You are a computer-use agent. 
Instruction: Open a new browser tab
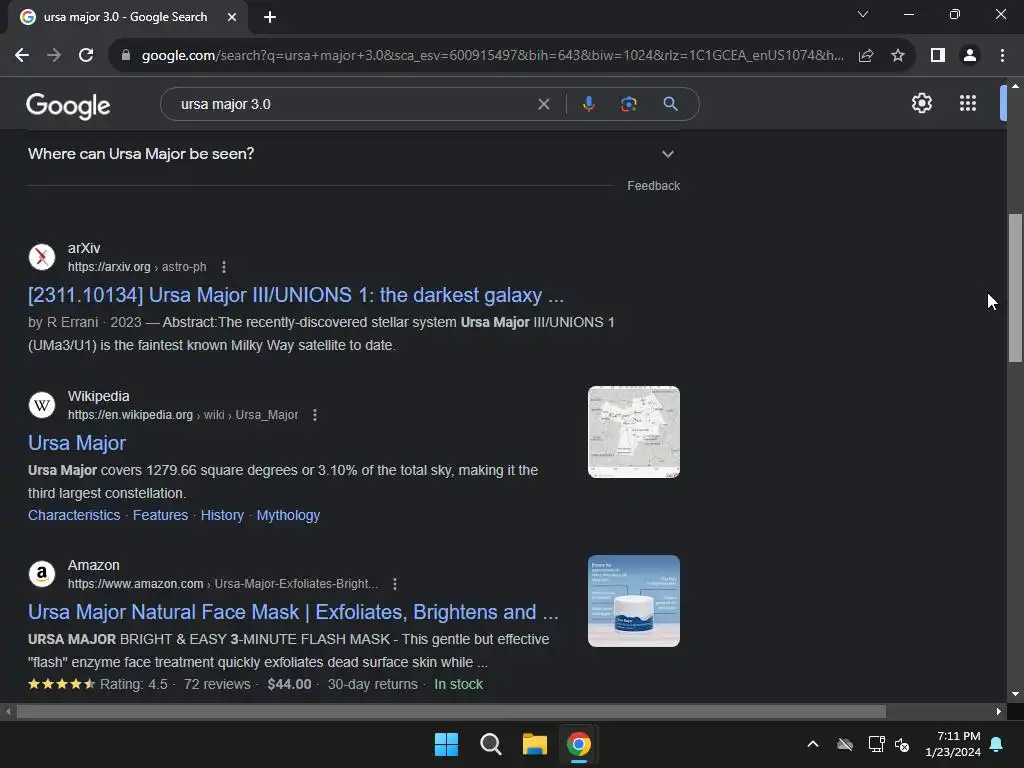[270, 17]
